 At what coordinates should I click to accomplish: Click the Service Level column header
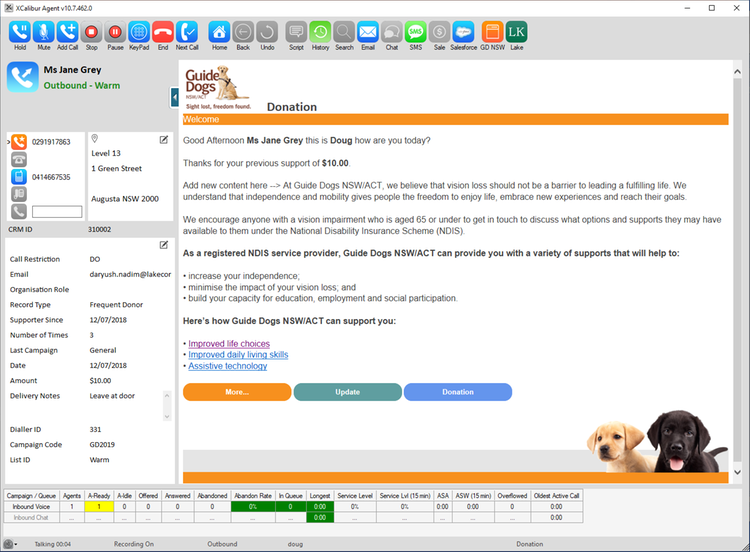tap(355, 496)
